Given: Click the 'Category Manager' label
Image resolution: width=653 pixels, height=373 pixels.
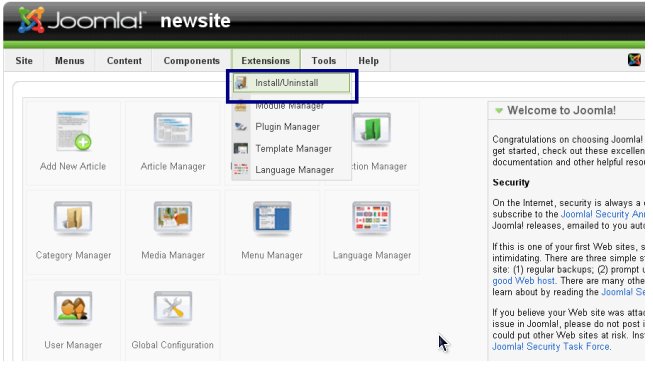Looking at the screenshot, I should (73, 255).
